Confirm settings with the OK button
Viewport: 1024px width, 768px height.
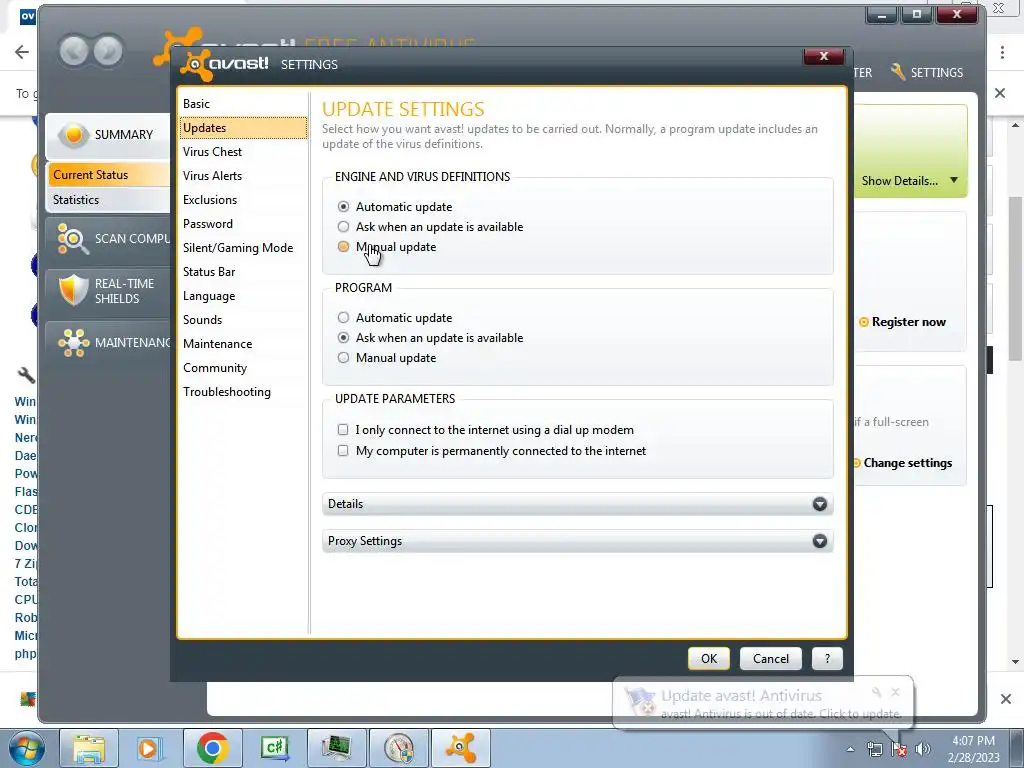(x=709, y=658)
